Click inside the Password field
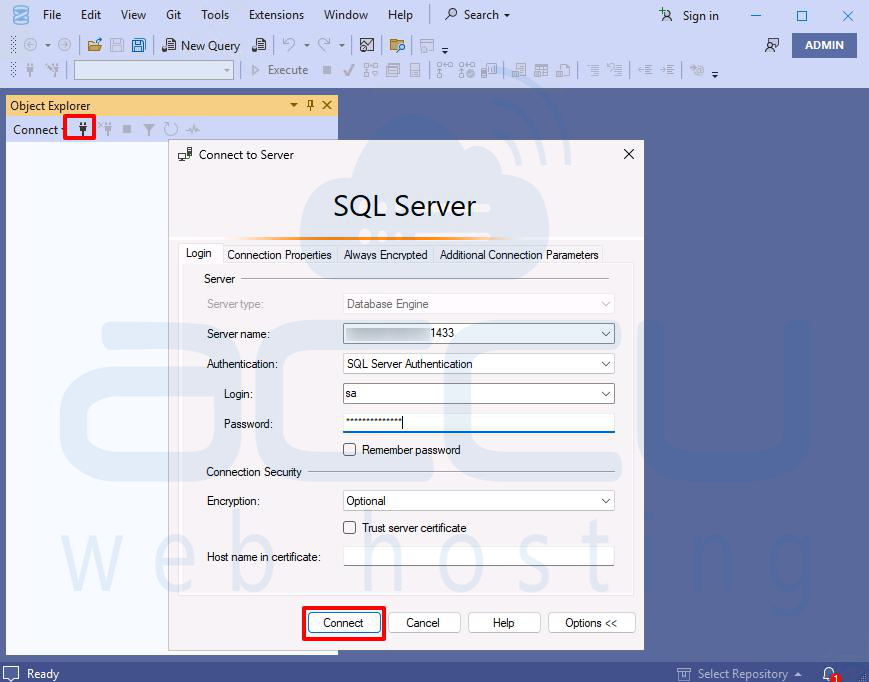 (x=470, y=422)
